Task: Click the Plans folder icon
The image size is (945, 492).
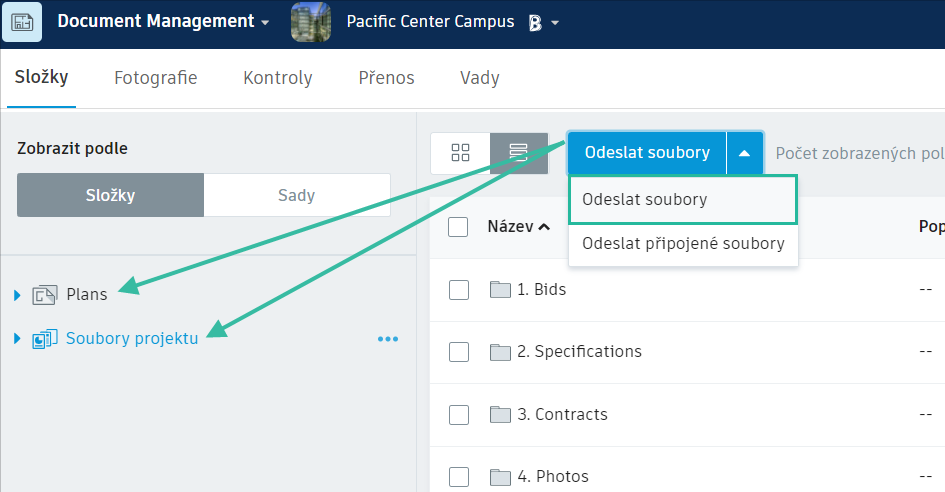Action: pyautogui.click(x=44, y=295)
